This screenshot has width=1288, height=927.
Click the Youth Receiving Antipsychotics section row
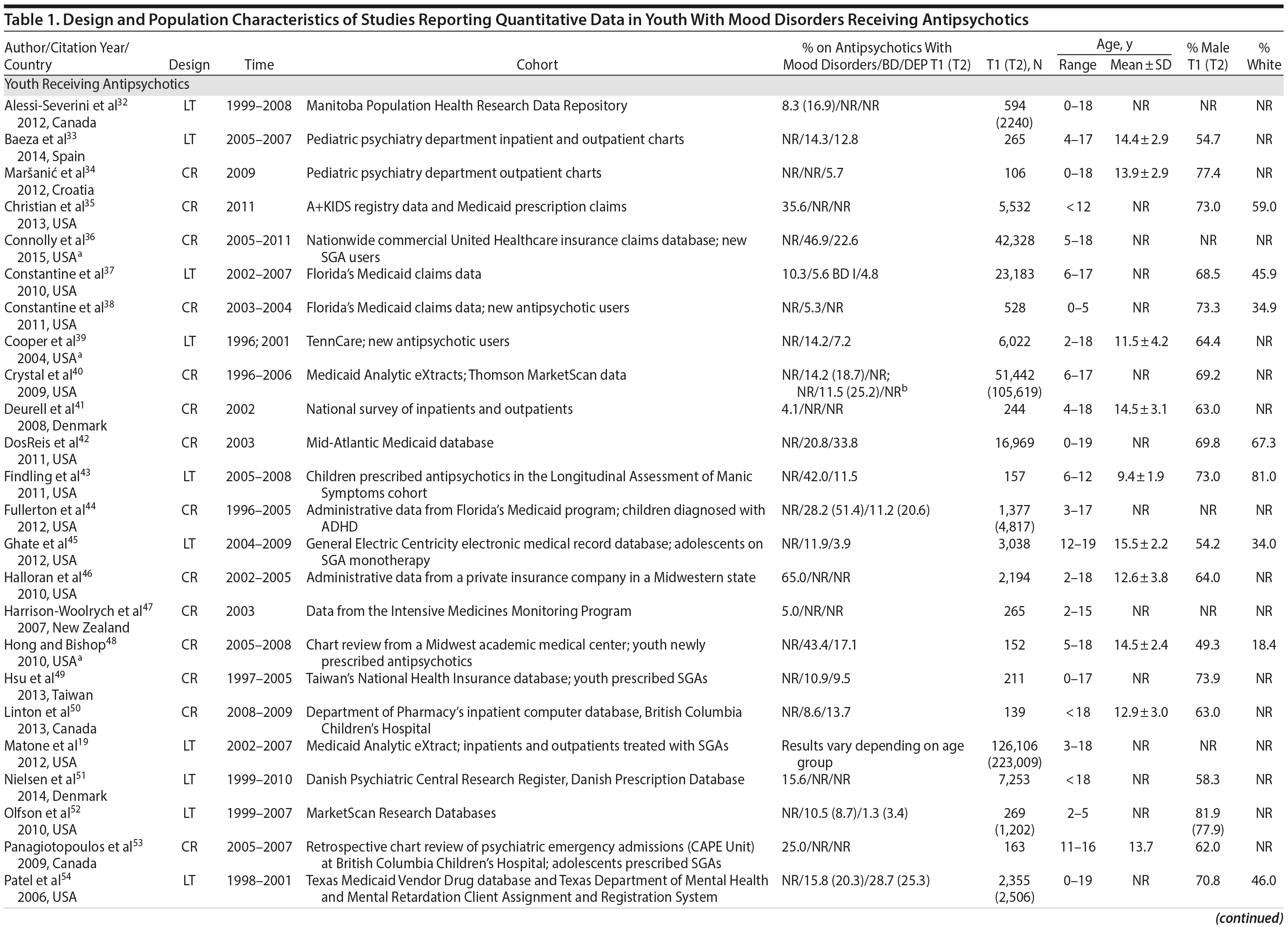click(97, 85)
